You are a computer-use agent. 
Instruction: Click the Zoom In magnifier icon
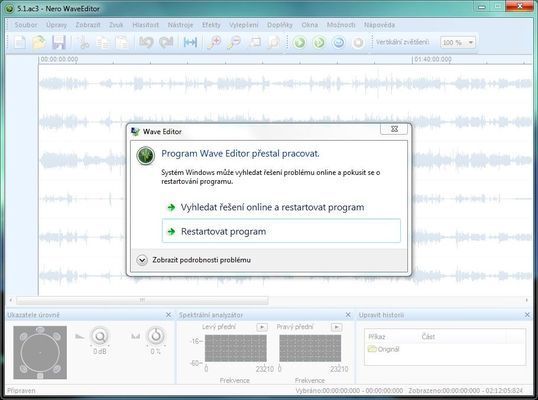(x=215, y=43)
